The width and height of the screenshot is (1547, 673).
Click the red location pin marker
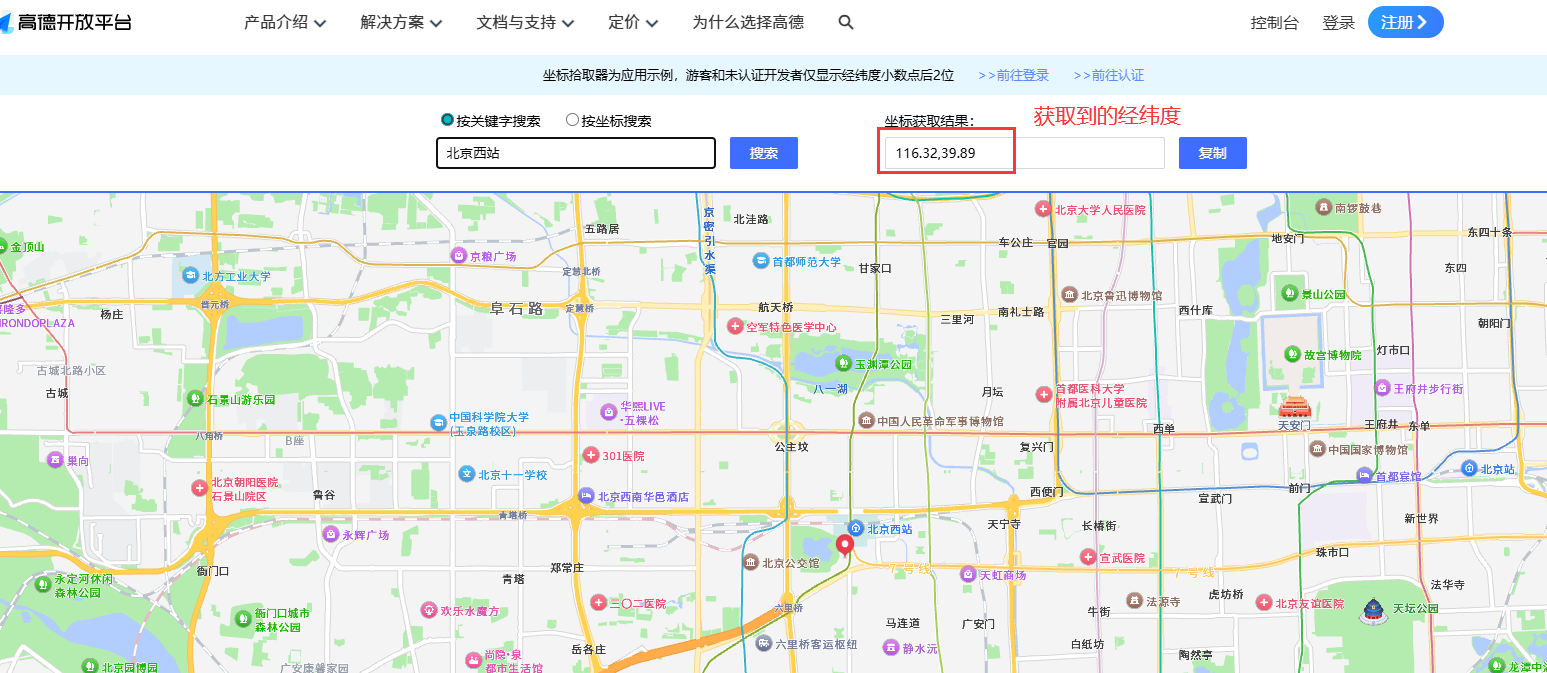point(845,545)
